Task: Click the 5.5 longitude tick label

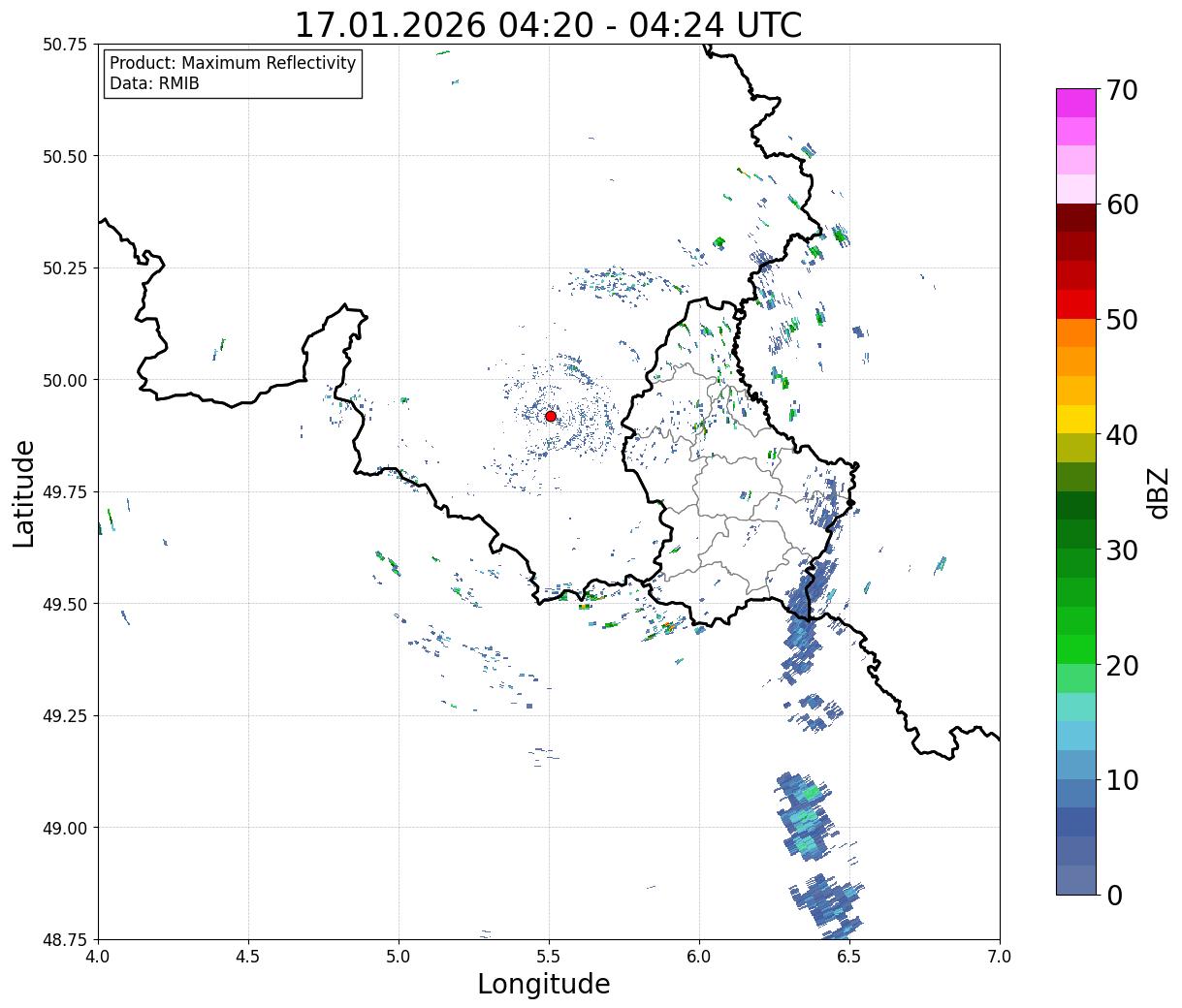Action: (x=549, y=957)
